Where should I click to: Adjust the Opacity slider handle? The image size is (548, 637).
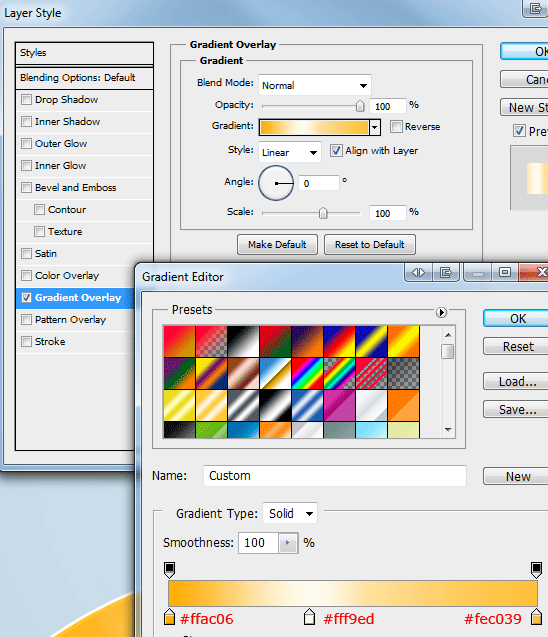click(x=360, y=106)
